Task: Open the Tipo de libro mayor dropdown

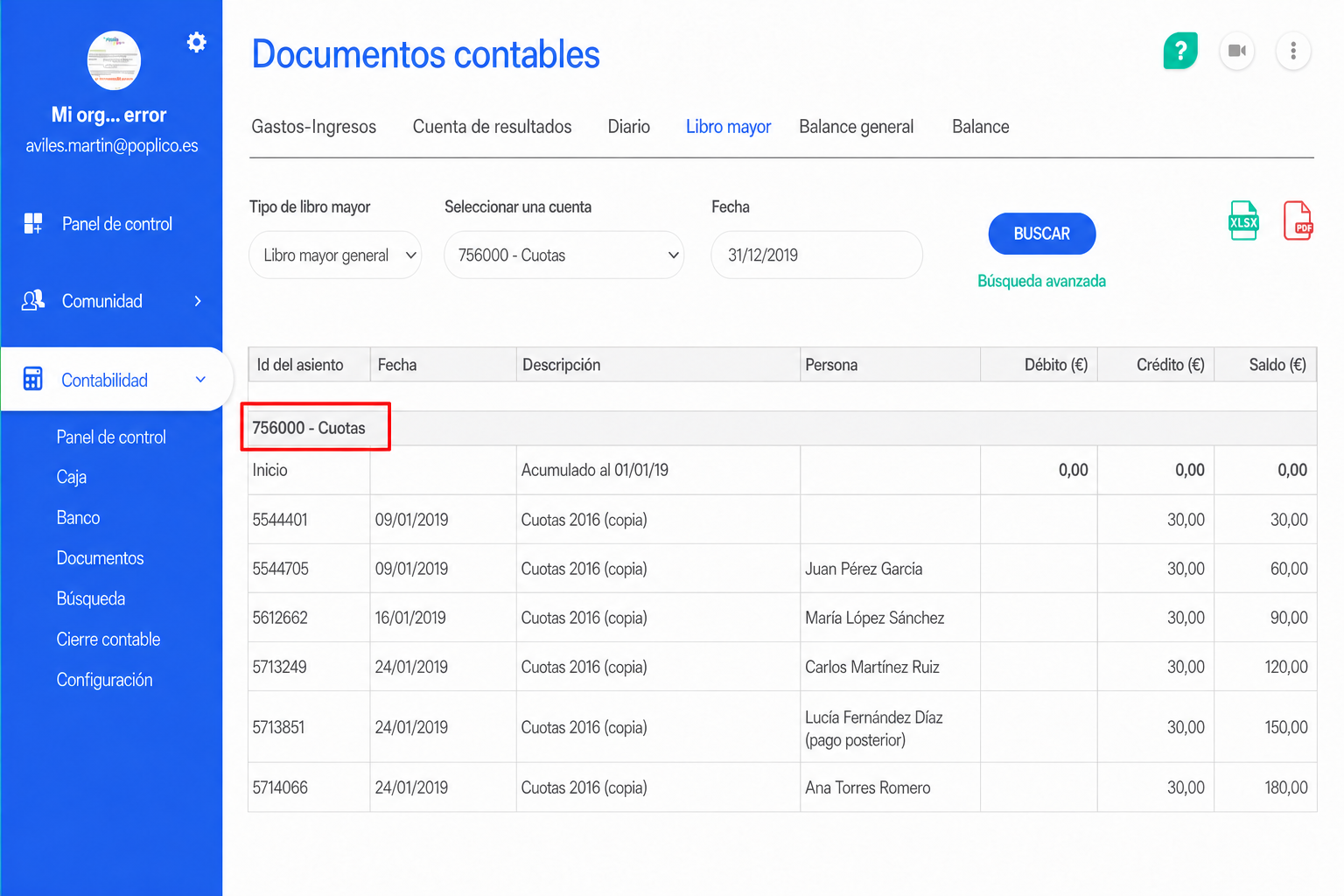Action: (x=335, y=255)
